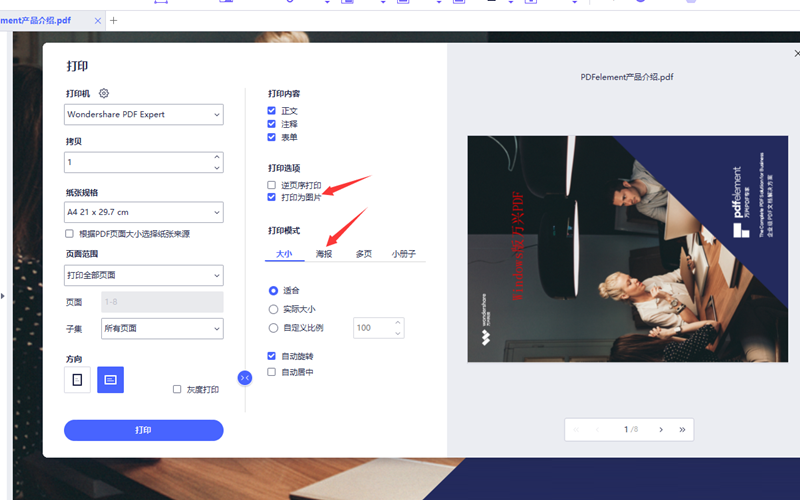
Task: Go to next preview page
Action: tap(661, 429)
